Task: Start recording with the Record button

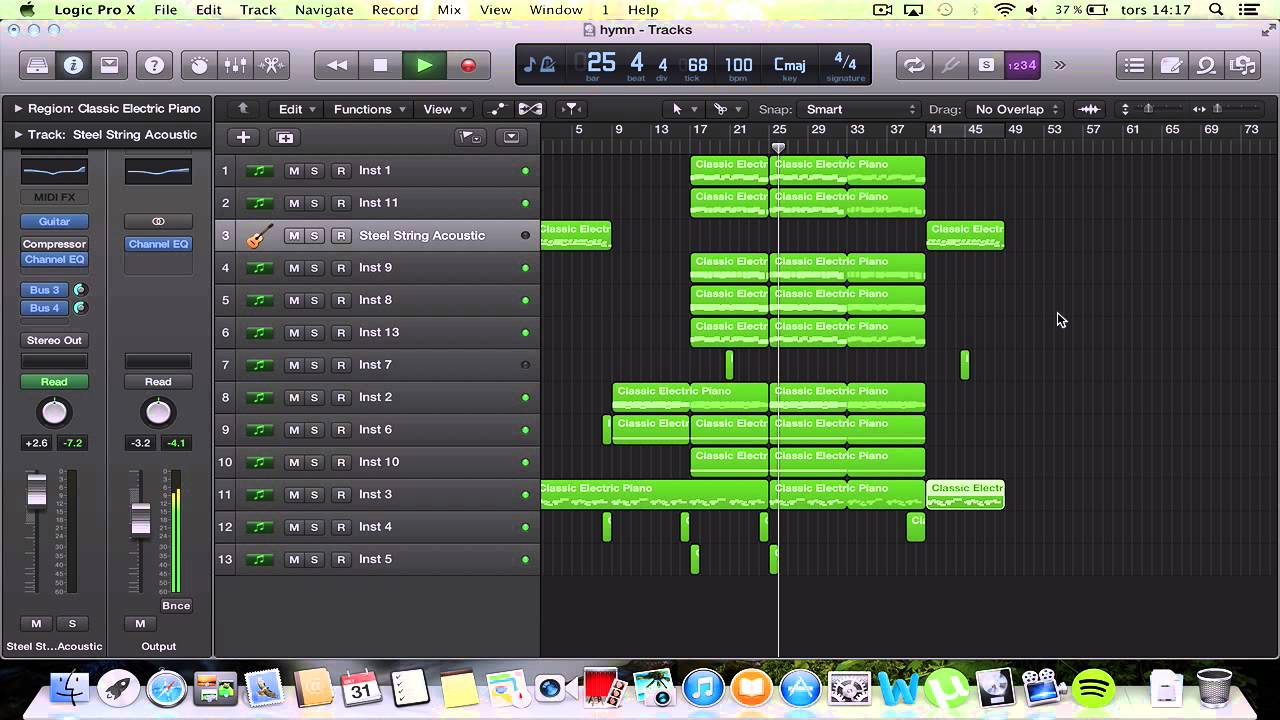Action: (468, 65)
